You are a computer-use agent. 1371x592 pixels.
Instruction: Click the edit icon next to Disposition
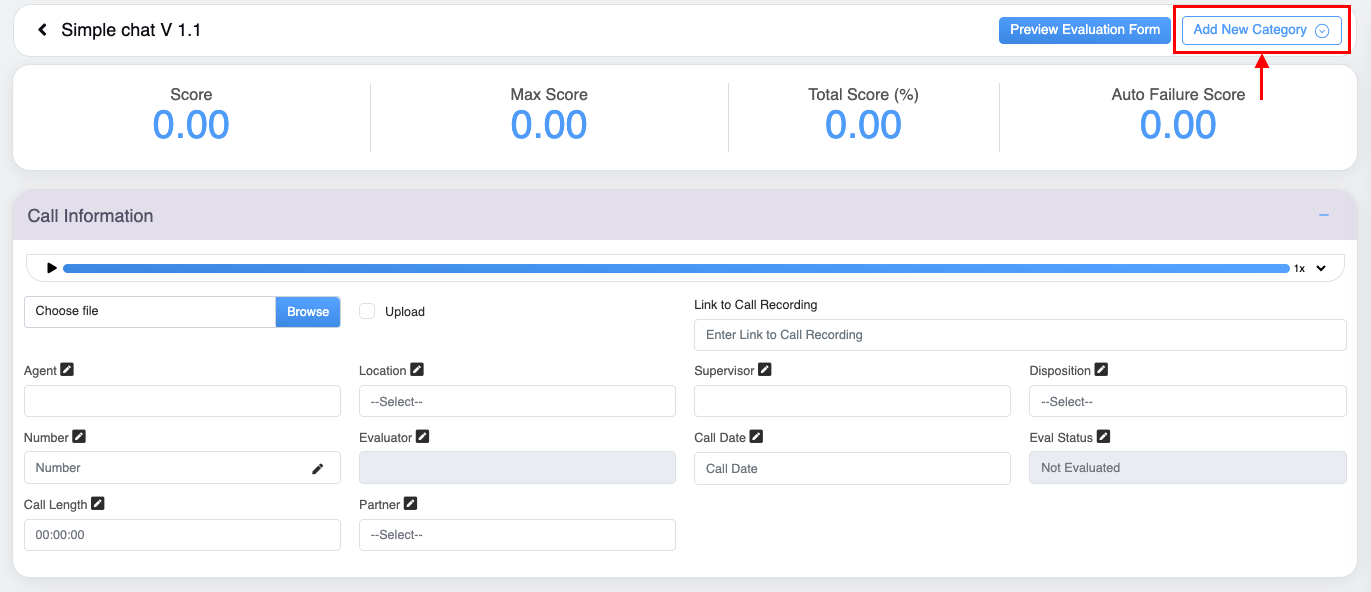click(1101, 370)
